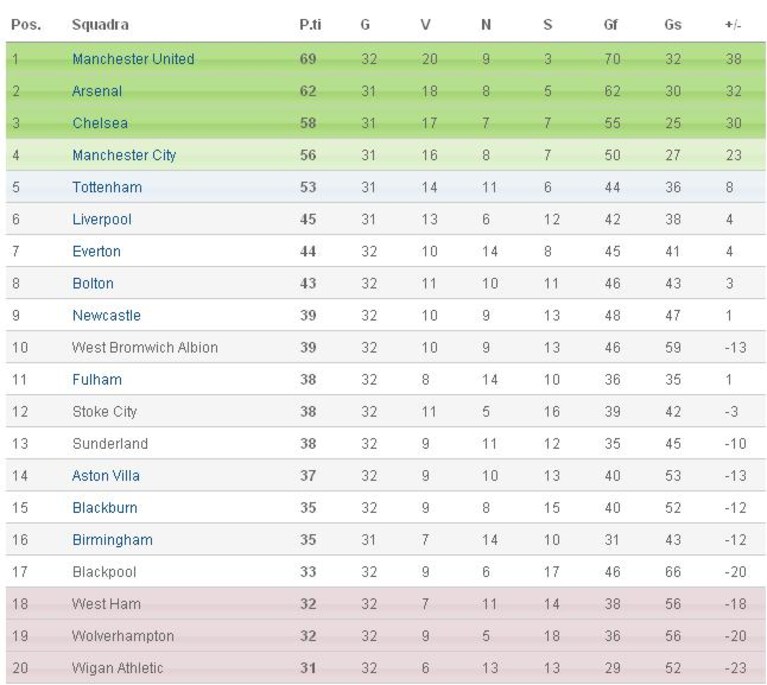This screenshot has width=767, height=685.
Task: Select the Birmingham team link
Action: point(112,540)
